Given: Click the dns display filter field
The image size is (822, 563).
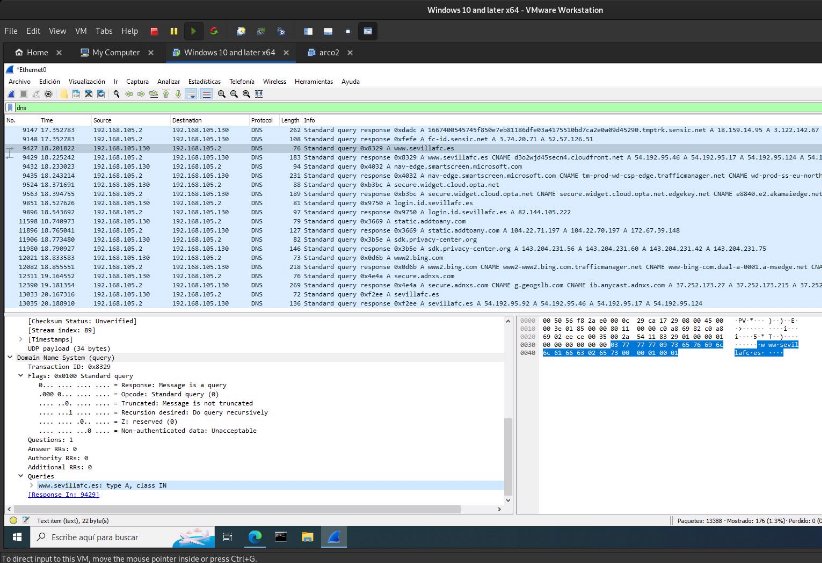Looking at the screenshot, I should 417,107.
